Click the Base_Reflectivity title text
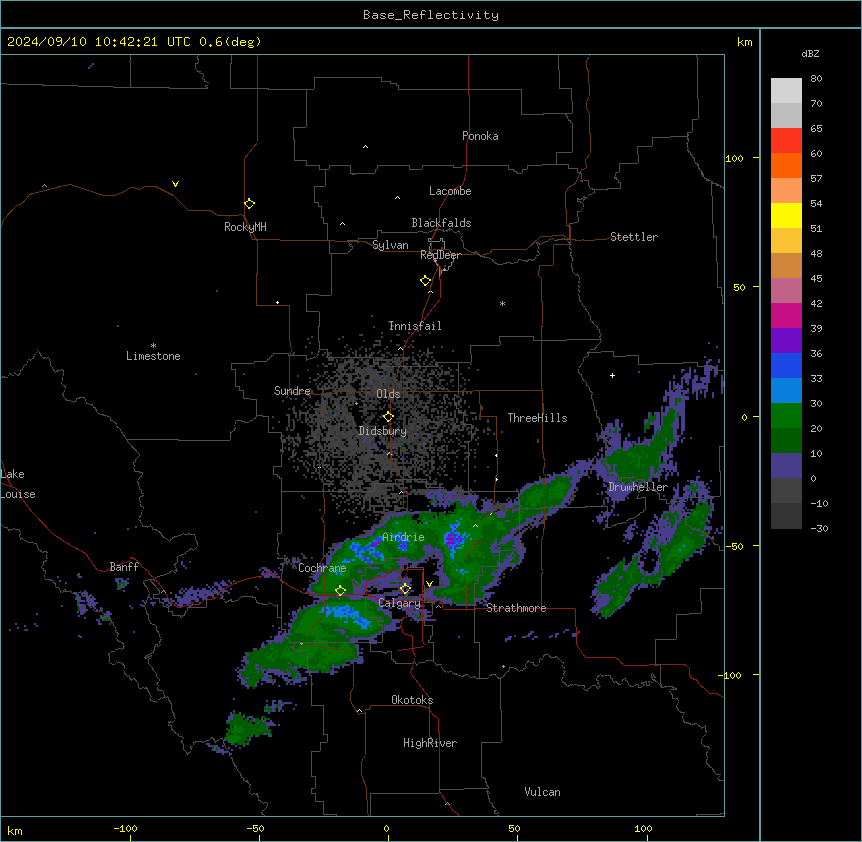Image resolution: width=862 pixels, height=842 pixels. click(x=430, y=15)
